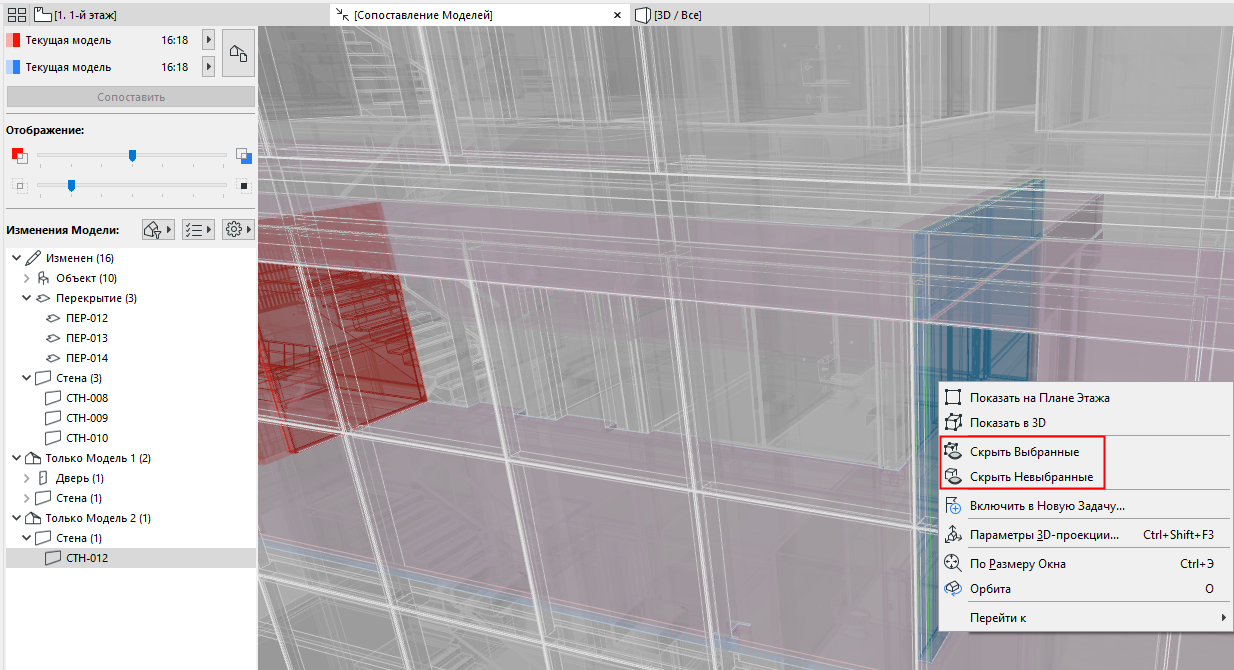Collapse the Только Модель 1 (2) group
Screen dimensions: 1234x670
pos(17,458)
